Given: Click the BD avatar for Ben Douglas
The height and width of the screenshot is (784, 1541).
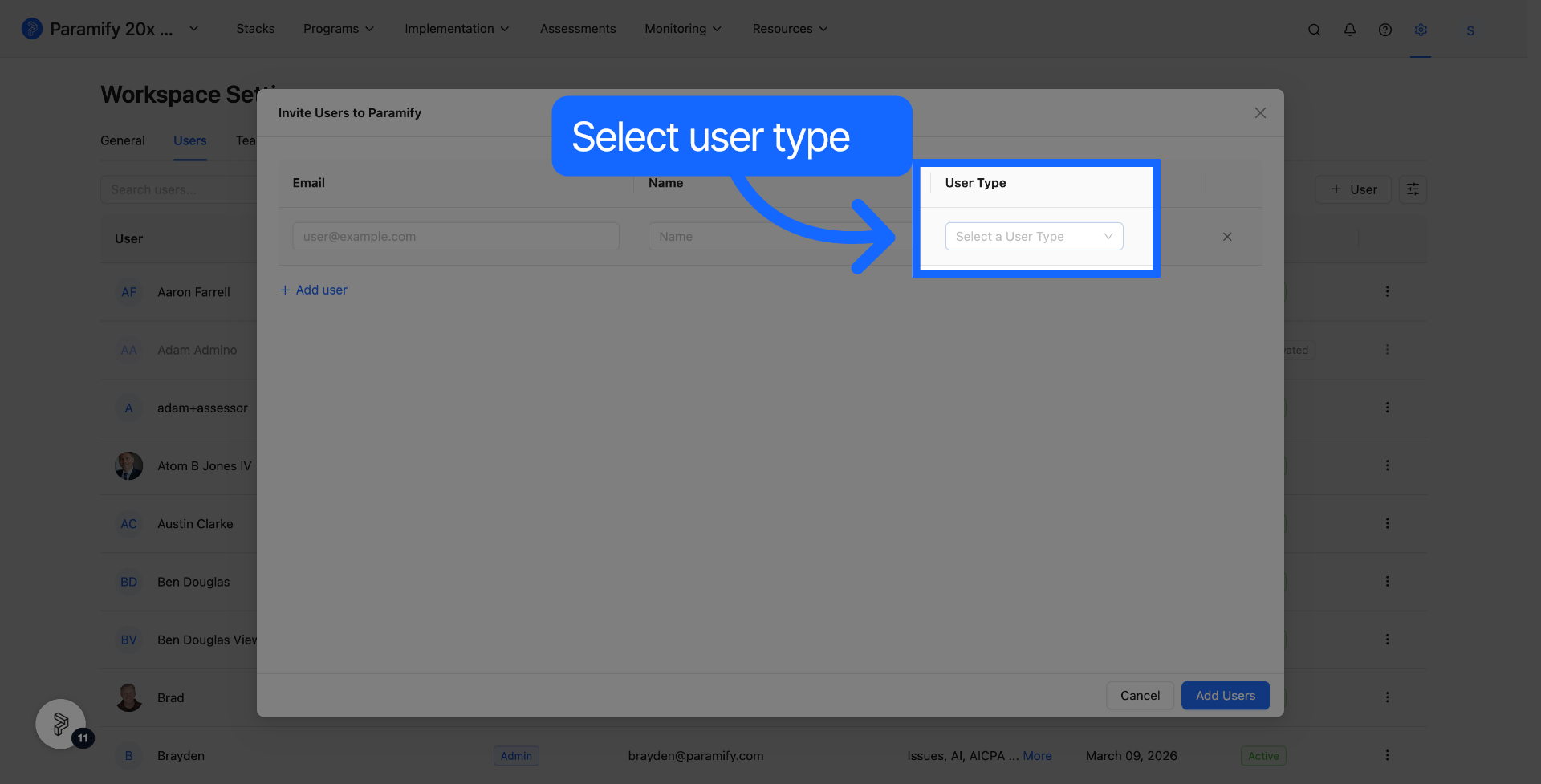Looking at the screenshot, I should click(x=128, y=582).
